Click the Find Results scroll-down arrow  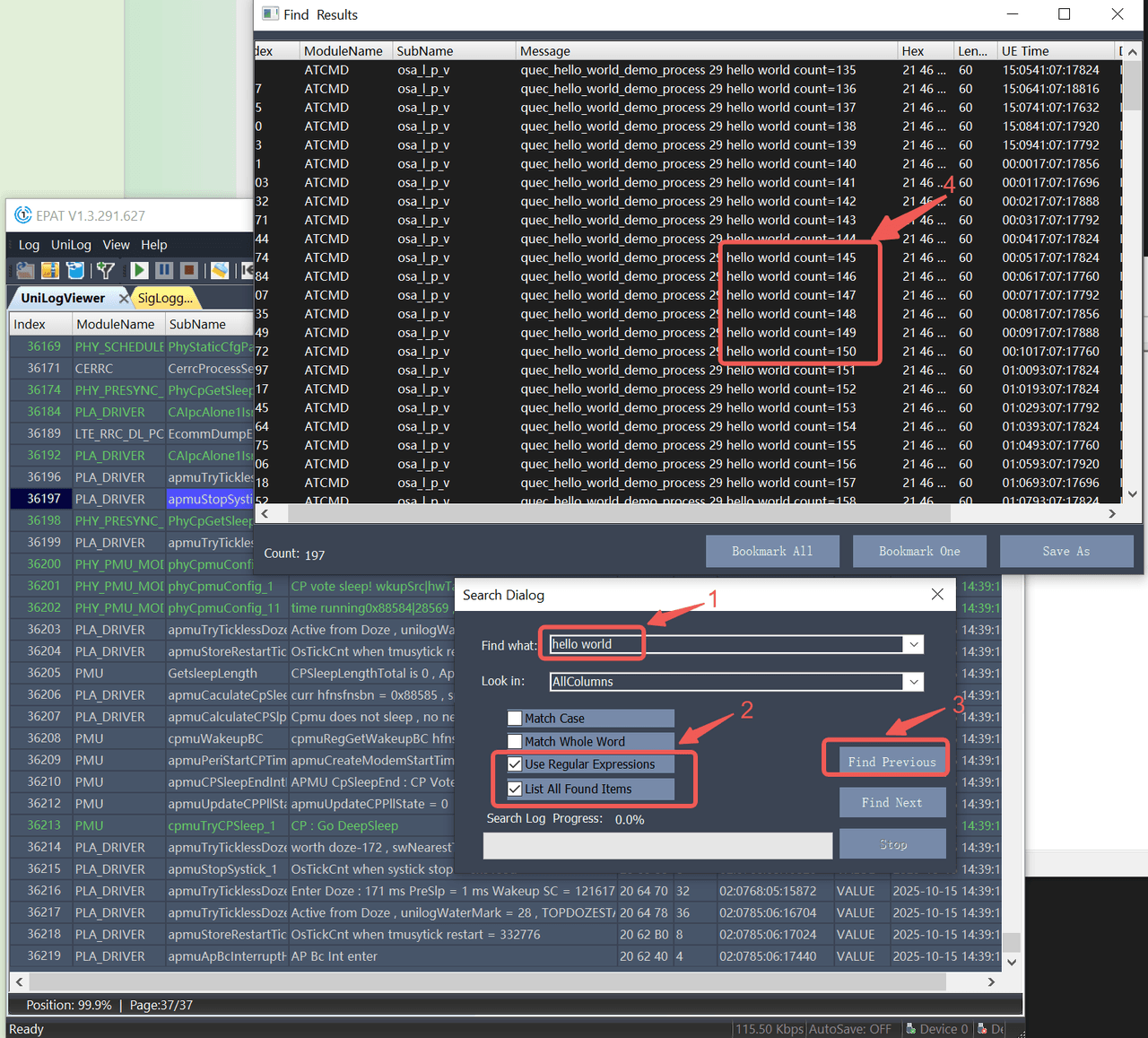tap(1133, 493)
